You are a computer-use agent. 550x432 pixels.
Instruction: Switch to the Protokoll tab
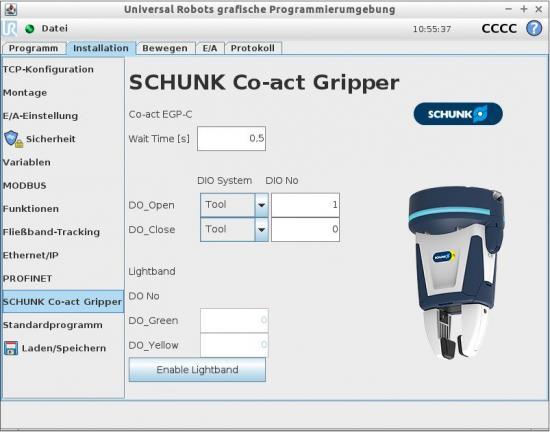(253, 48)
